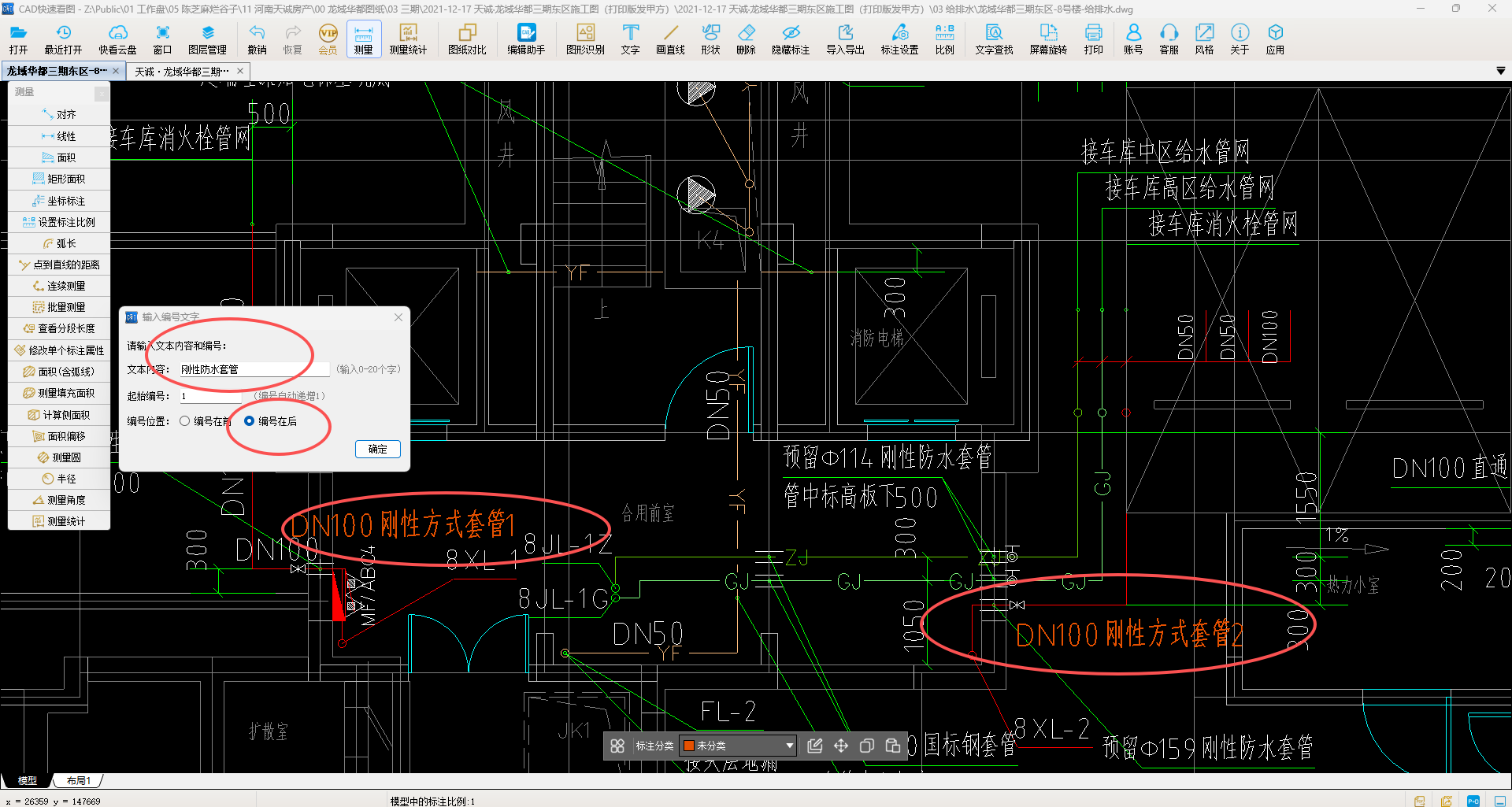Expand the document tab list arrow
Image resolution: width=1512 pixels, height=807 pixels.
click(x=1500, y=71)
